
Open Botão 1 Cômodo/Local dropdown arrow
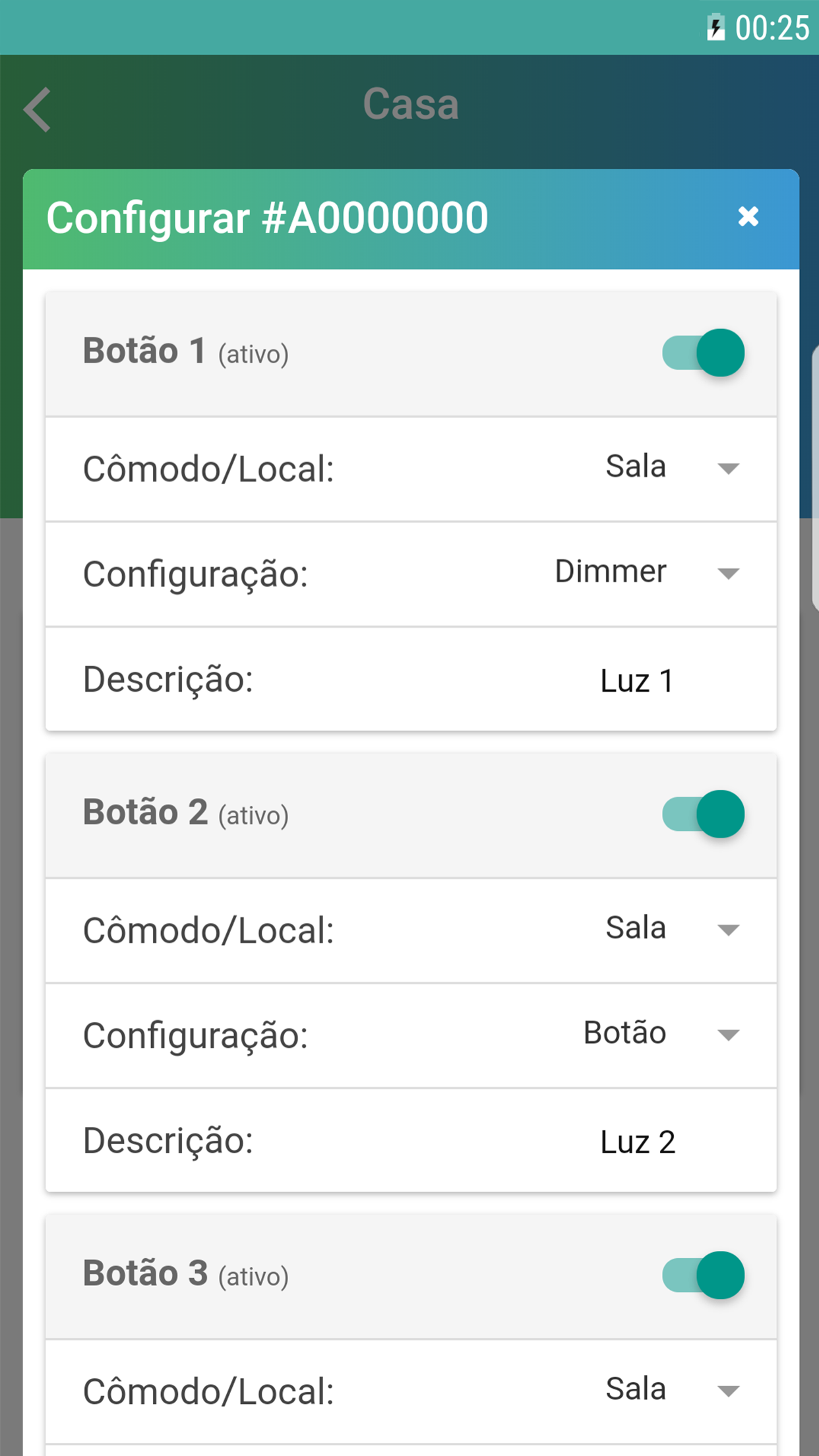pos(728,468)
